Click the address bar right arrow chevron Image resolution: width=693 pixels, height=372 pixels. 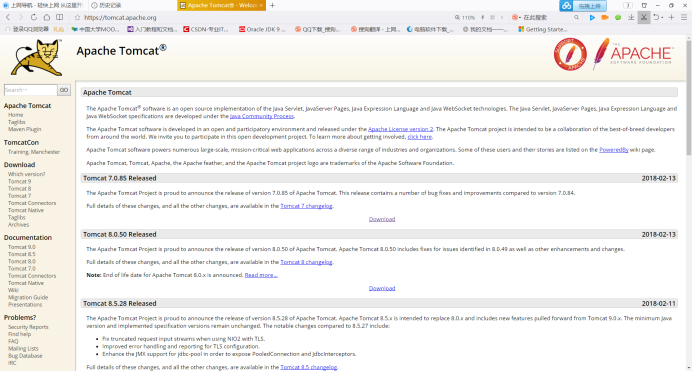[502, 18]
